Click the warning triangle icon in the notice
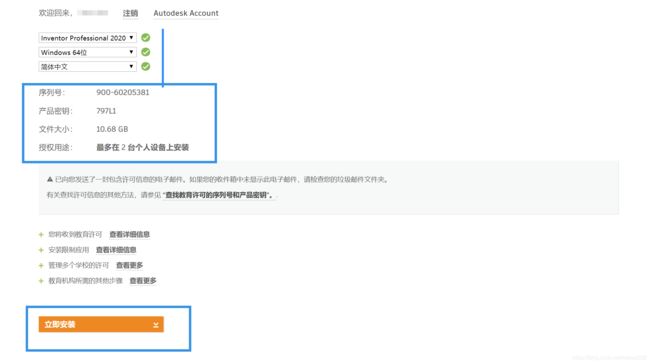 pos(50,180)
